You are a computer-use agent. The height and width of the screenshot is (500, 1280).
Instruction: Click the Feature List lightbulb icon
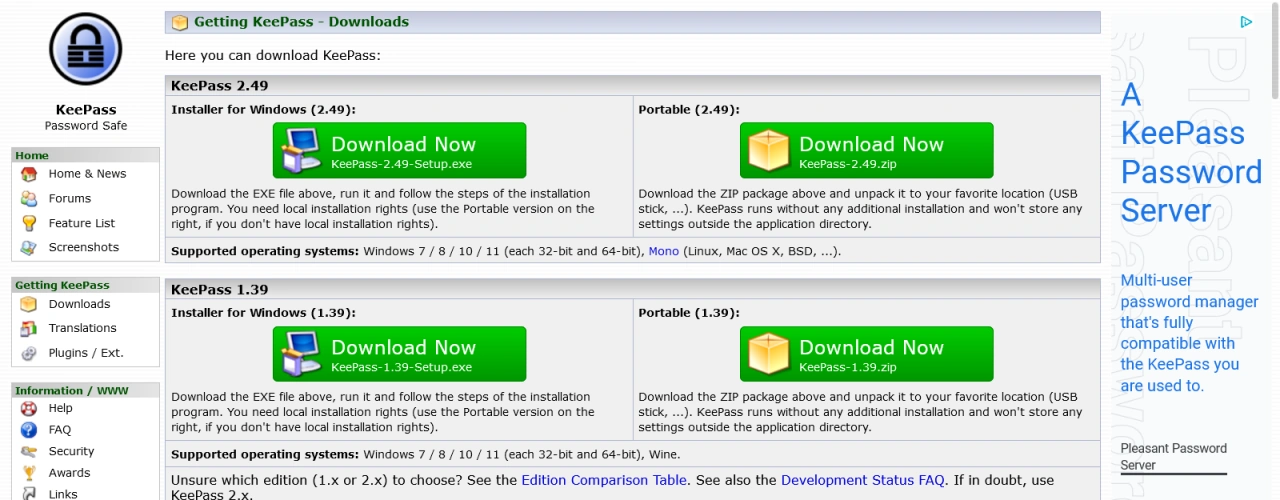tap(29, 223)
